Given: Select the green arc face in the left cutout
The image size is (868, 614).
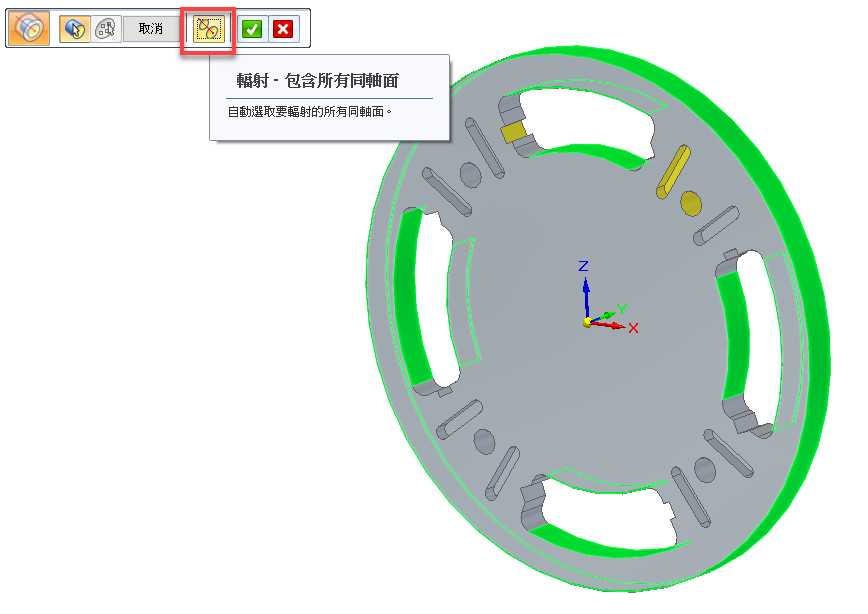Looking at the screenshot, I should point(410,300).
